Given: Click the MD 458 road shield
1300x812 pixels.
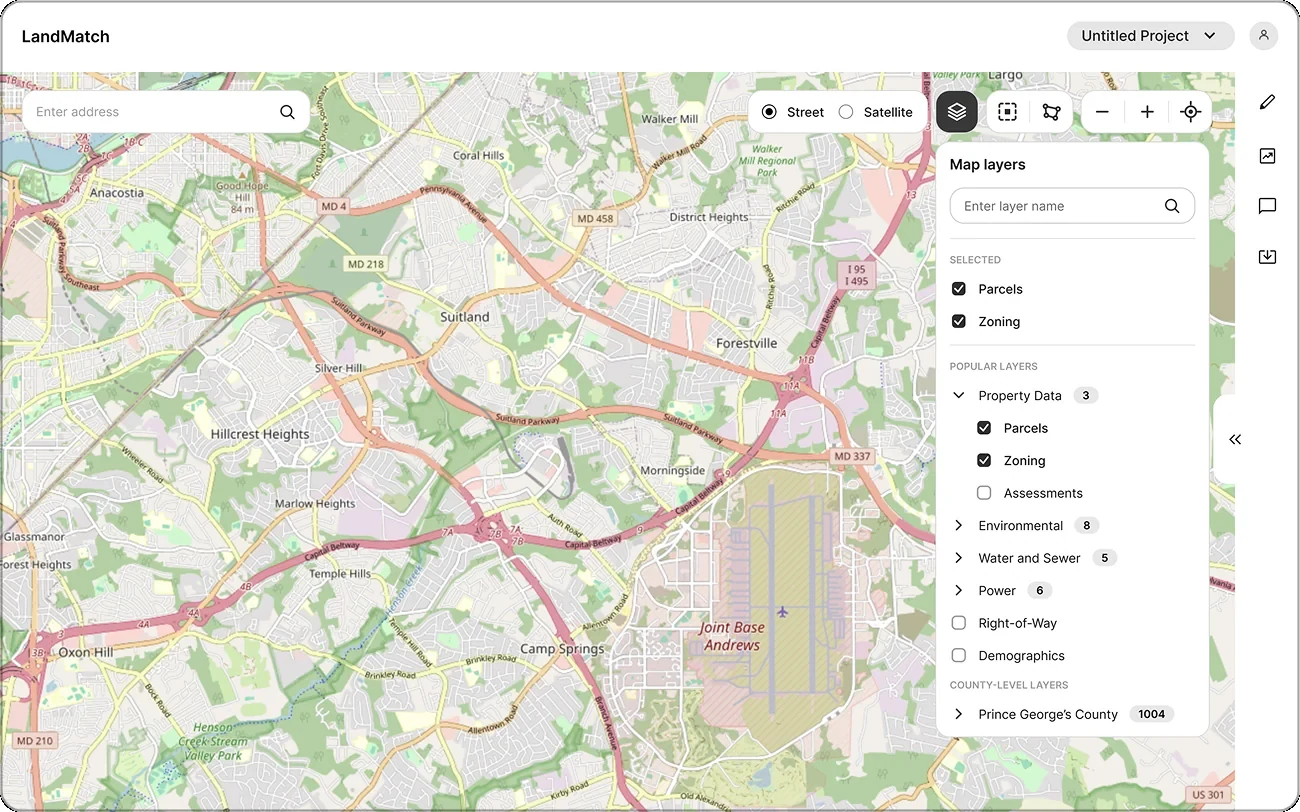Looking at the screenshot, I should coord(595,218).
